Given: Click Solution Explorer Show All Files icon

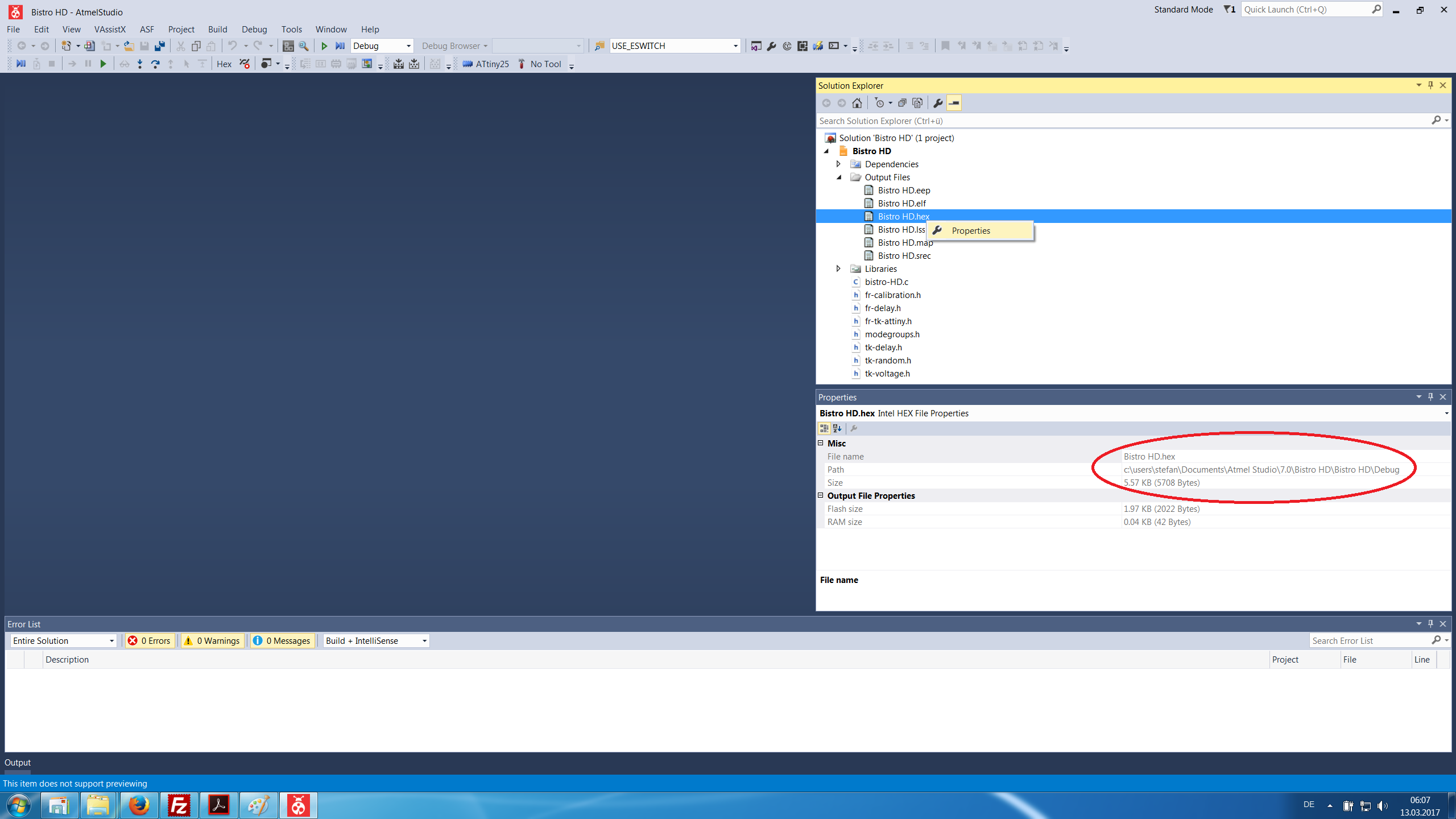Looking at the screenshot, I should point(917,103).
